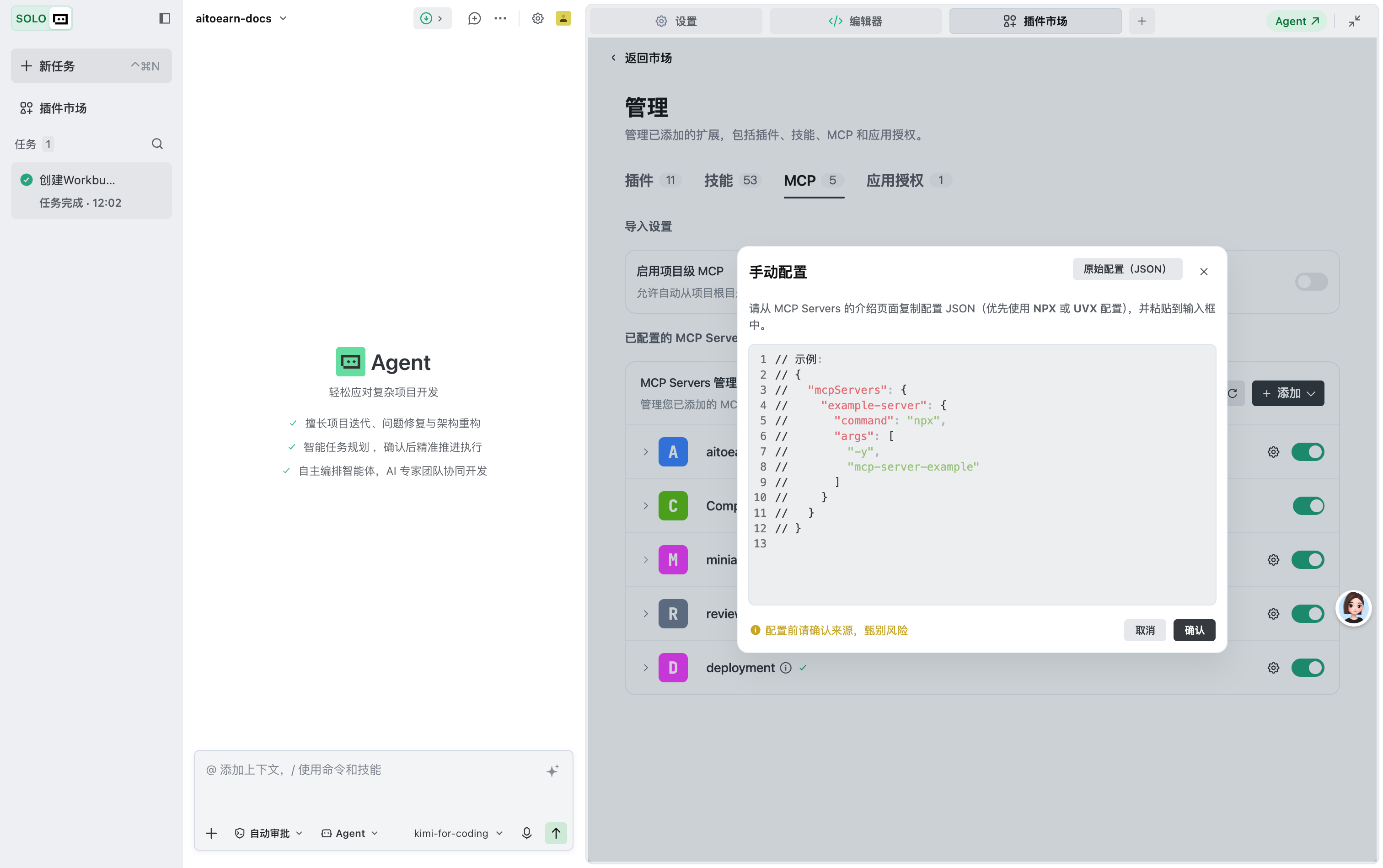
Task: Select the MCP 5 tab
Action: [x=814, y=181]
